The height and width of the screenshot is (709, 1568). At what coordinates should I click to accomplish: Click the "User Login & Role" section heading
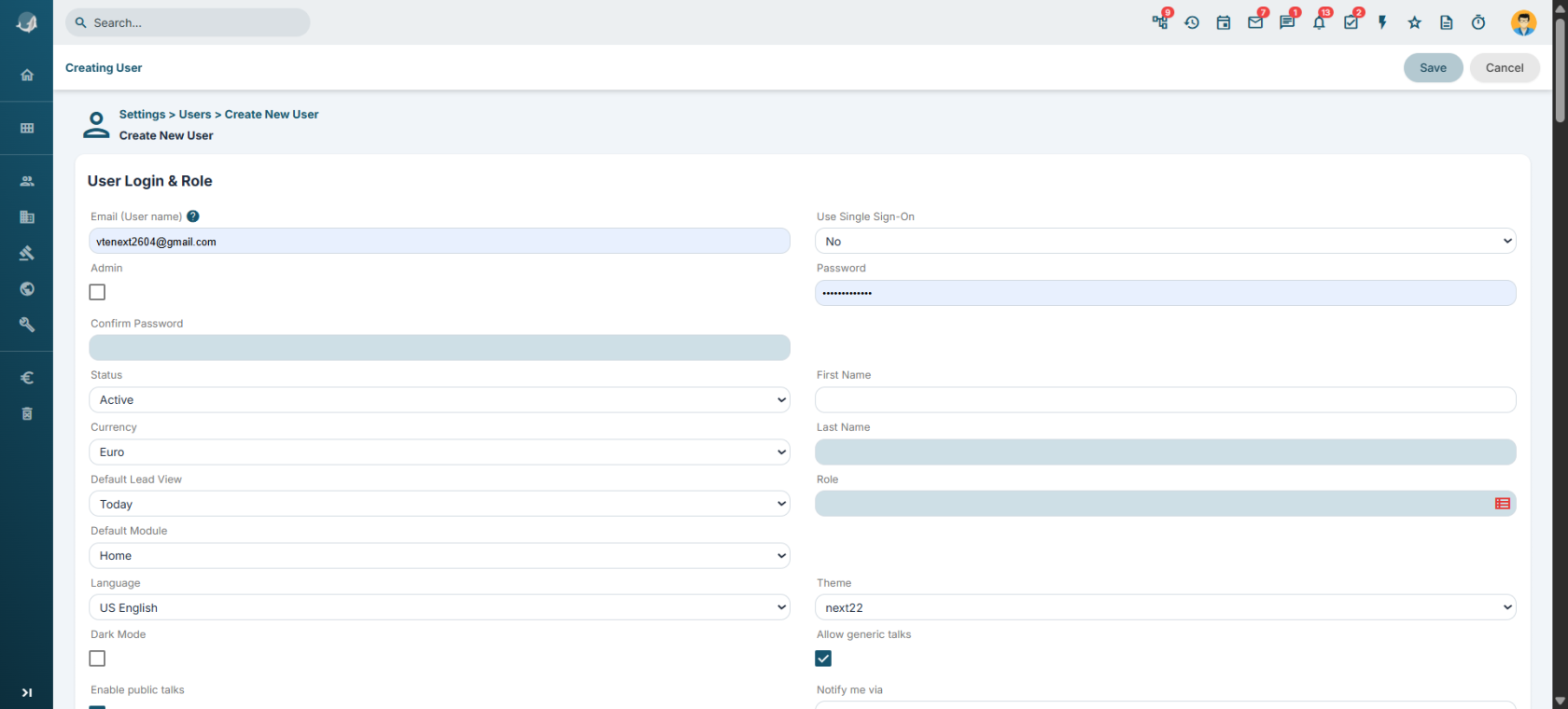tap(150, 181)
